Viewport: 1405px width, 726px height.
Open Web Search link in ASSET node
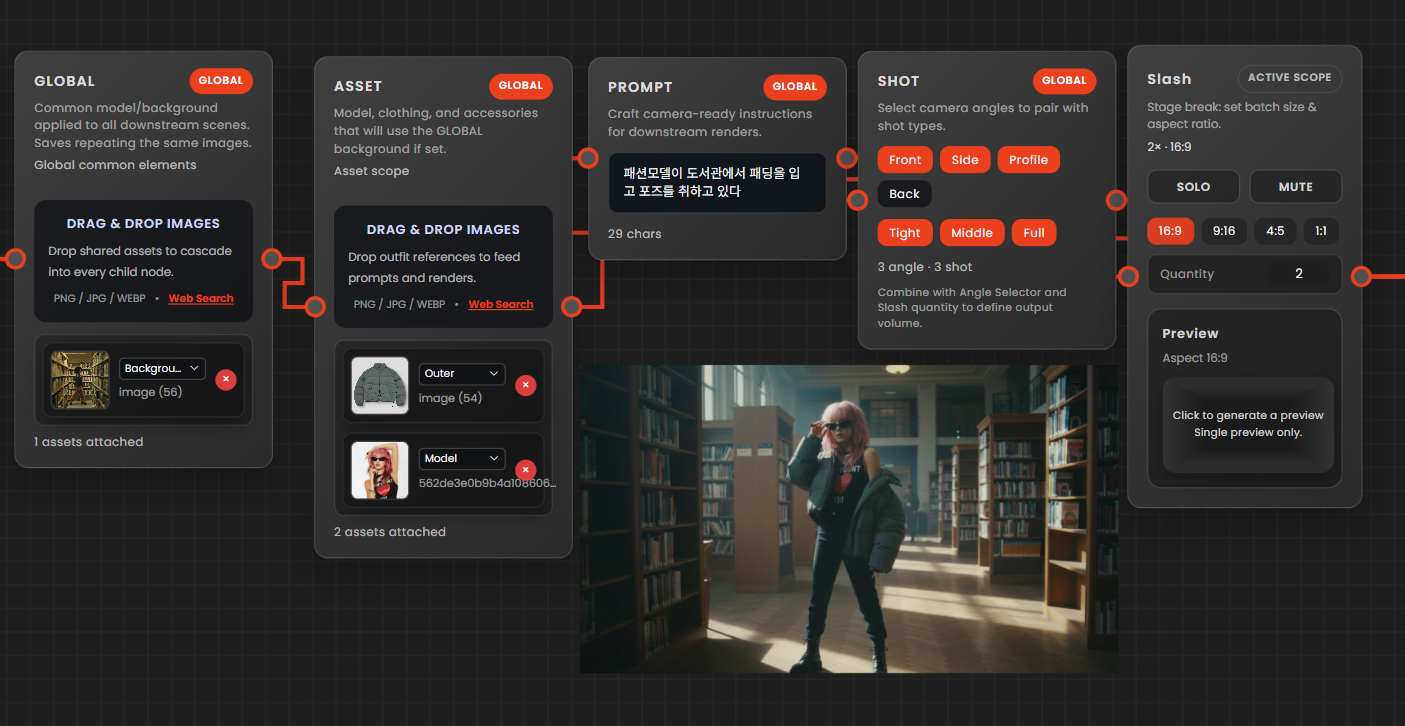click(x=501, y=304)
